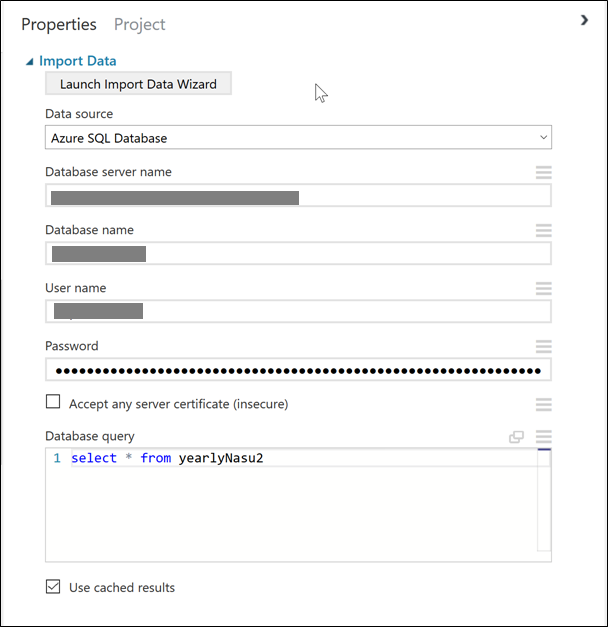Switch to the Project tab

click(x=139, y=25)
